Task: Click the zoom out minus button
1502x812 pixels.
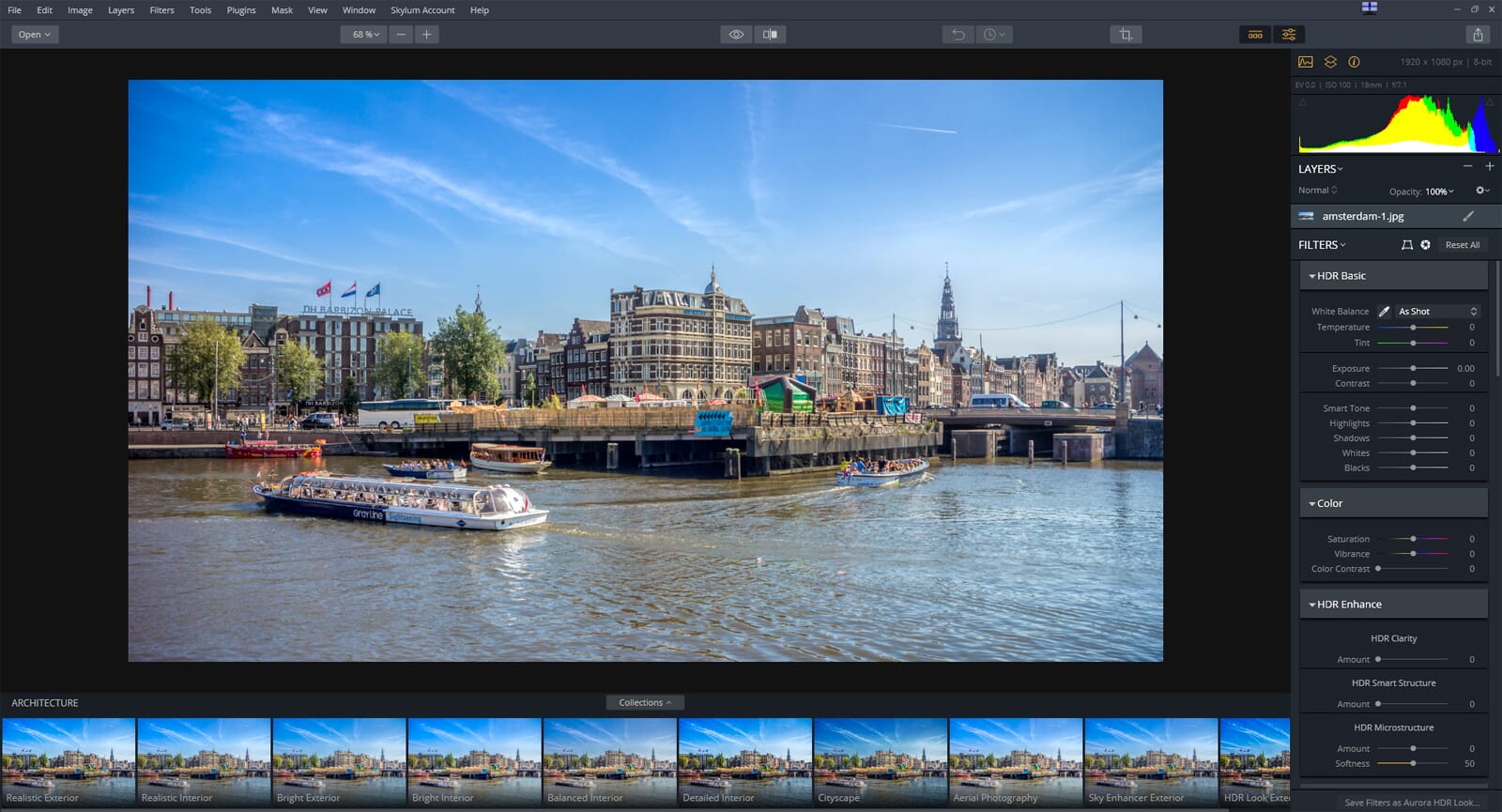Action: [x=401, y=35]
